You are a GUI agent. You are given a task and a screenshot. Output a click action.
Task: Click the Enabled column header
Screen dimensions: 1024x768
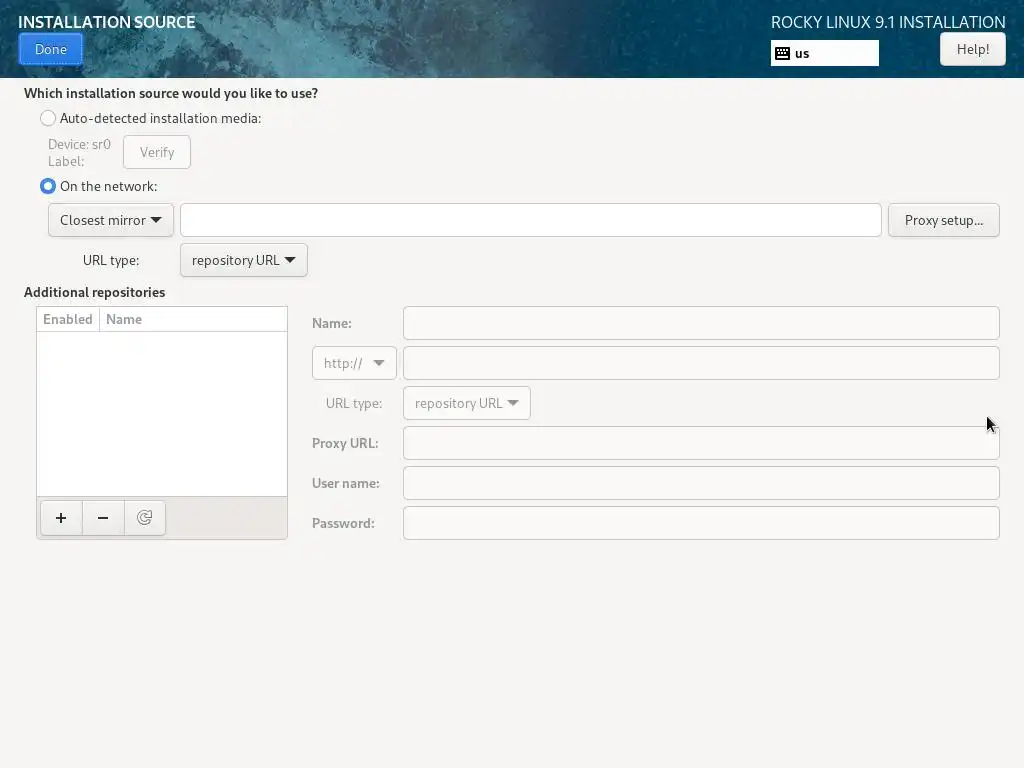point(68,319)
